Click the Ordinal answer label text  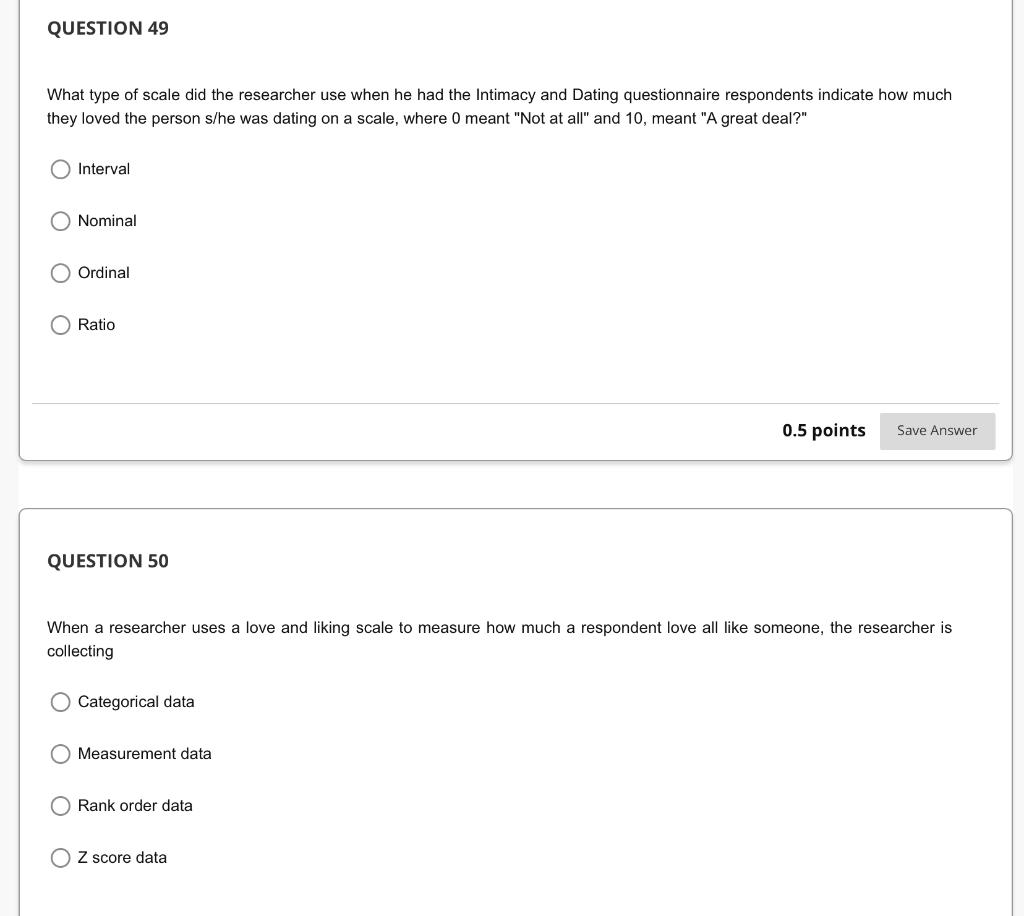tap(103, 273)
